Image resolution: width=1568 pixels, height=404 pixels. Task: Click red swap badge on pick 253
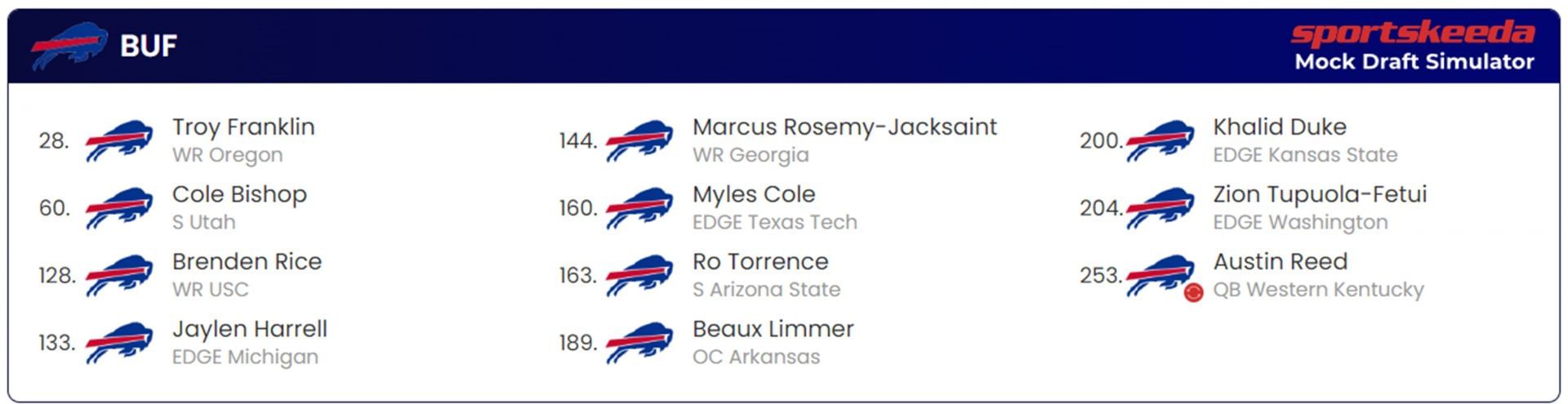[1193, 292]
